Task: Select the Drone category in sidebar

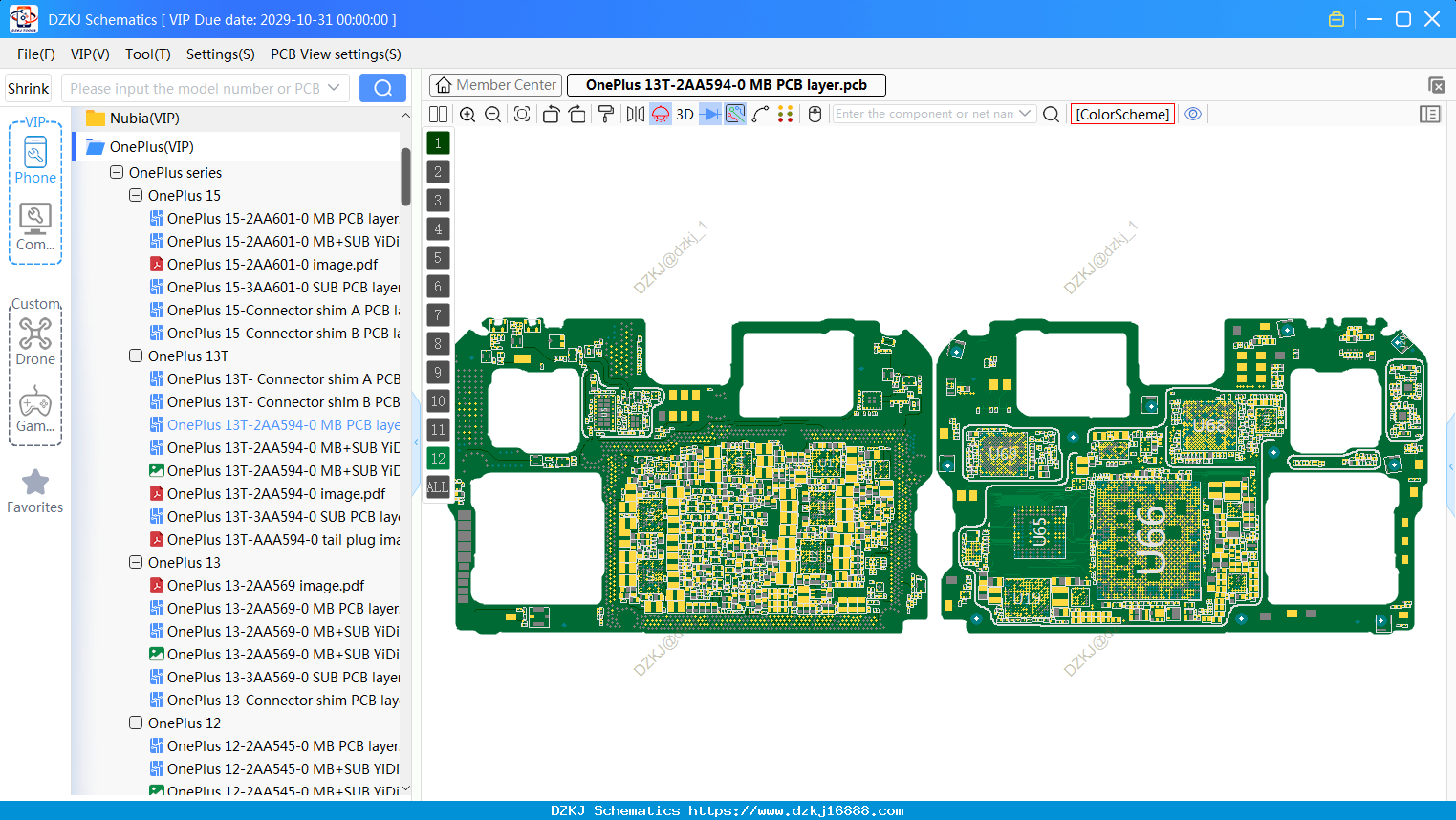Action: (x=35, y=341)
